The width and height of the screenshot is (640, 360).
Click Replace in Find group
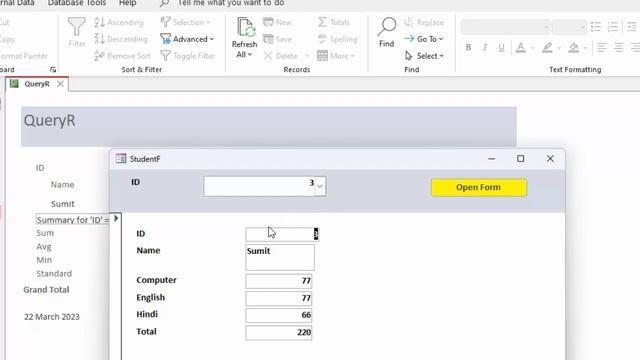[x=424, y=22]
